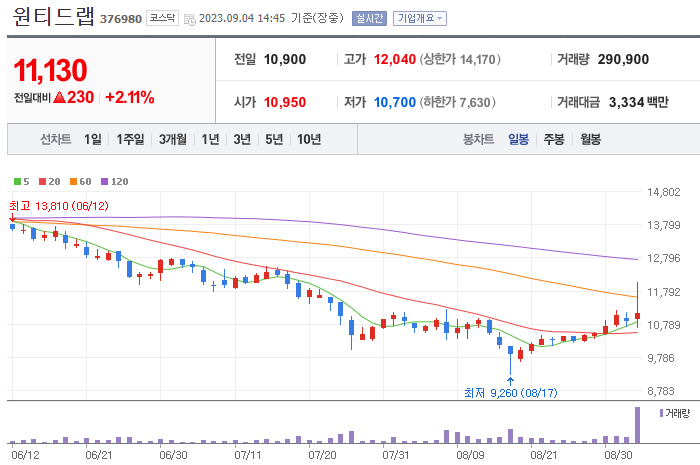Click the 저가 value 10,700
The image size is (700, 465).
[x=395, y=102]
